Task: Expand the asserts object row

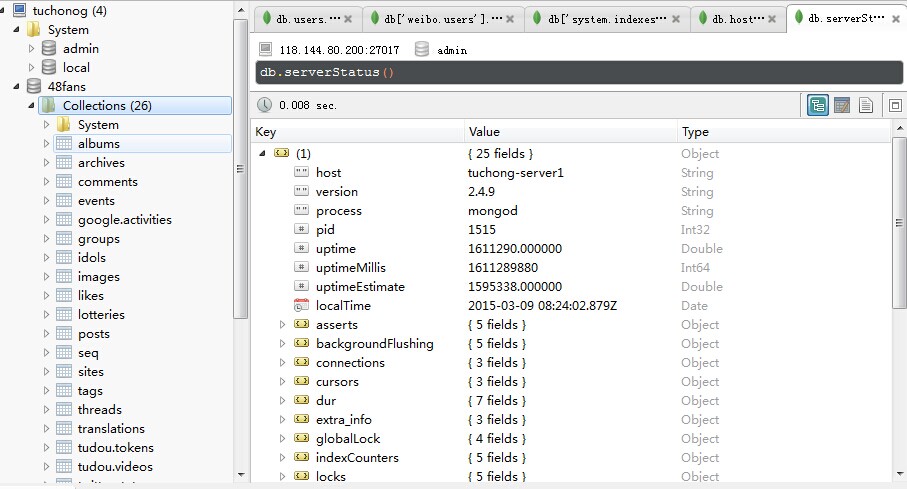Action: (x=282, y=325)
